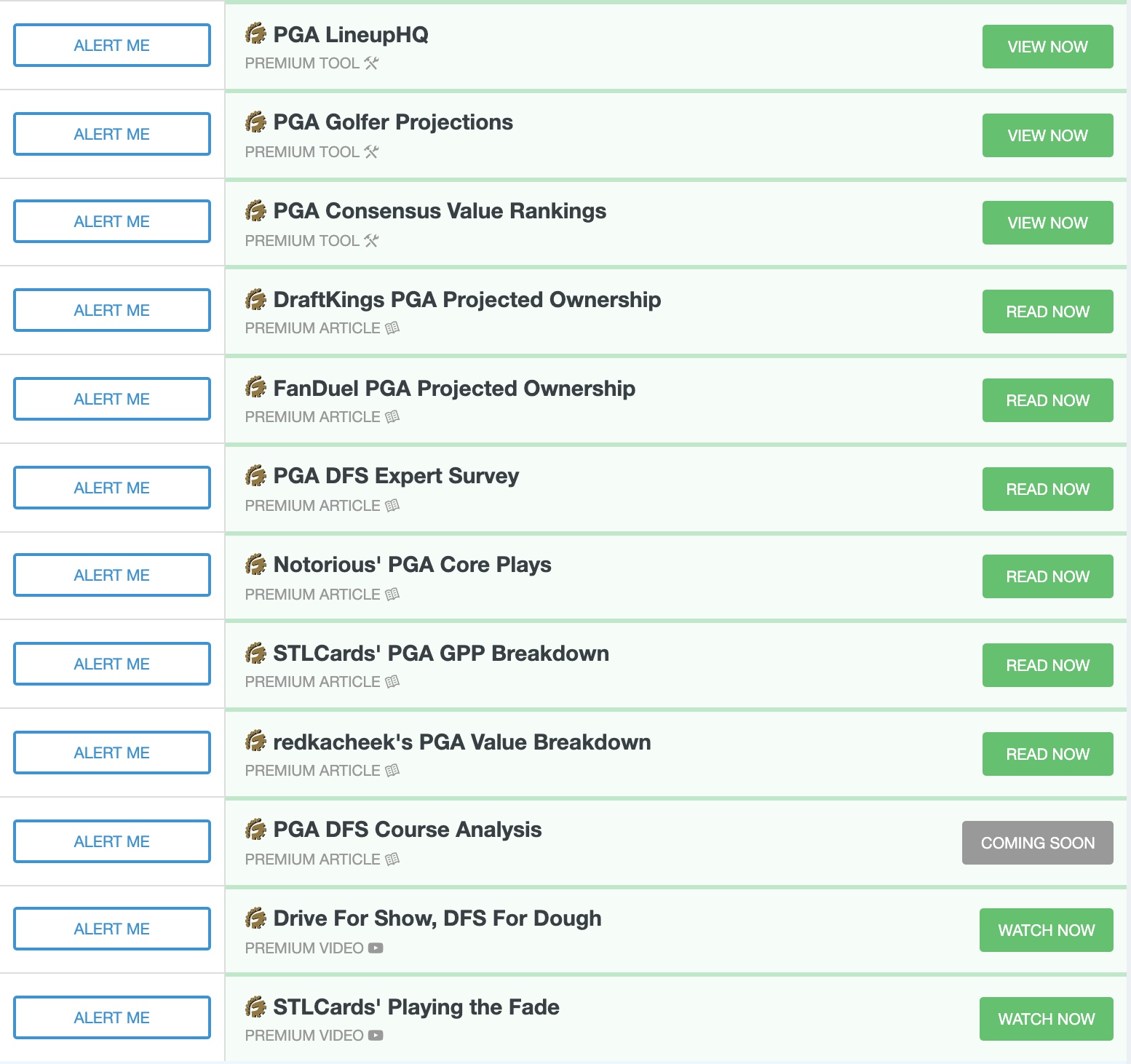Click the gold badge icon beside PGA LineupHQ
Image resolution: width=1131 pixels, height=1064 pixels.
point(255,33)
